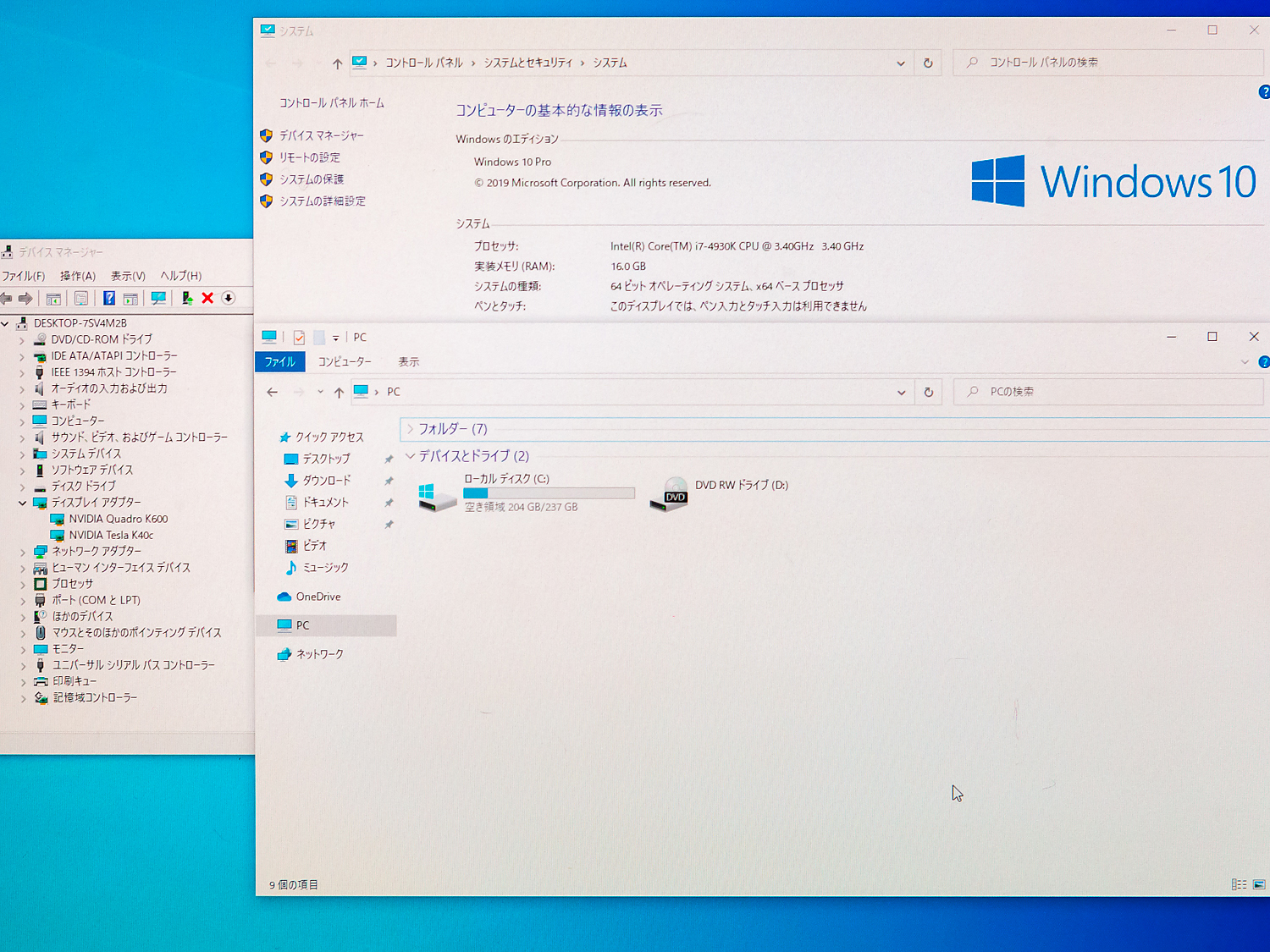Screen dimensions: 1270x952
Task: Open the Properties icon in Device Manager toolbar
Action: 81,298
